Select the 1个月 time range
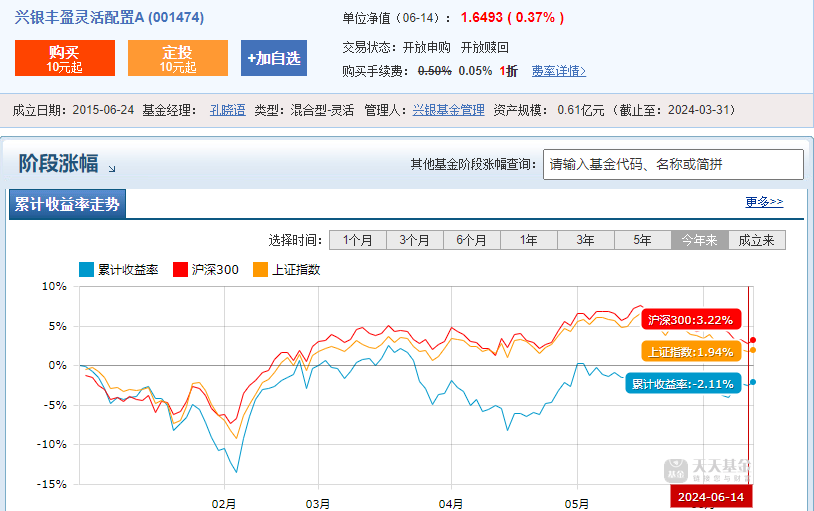 point(357,240)
